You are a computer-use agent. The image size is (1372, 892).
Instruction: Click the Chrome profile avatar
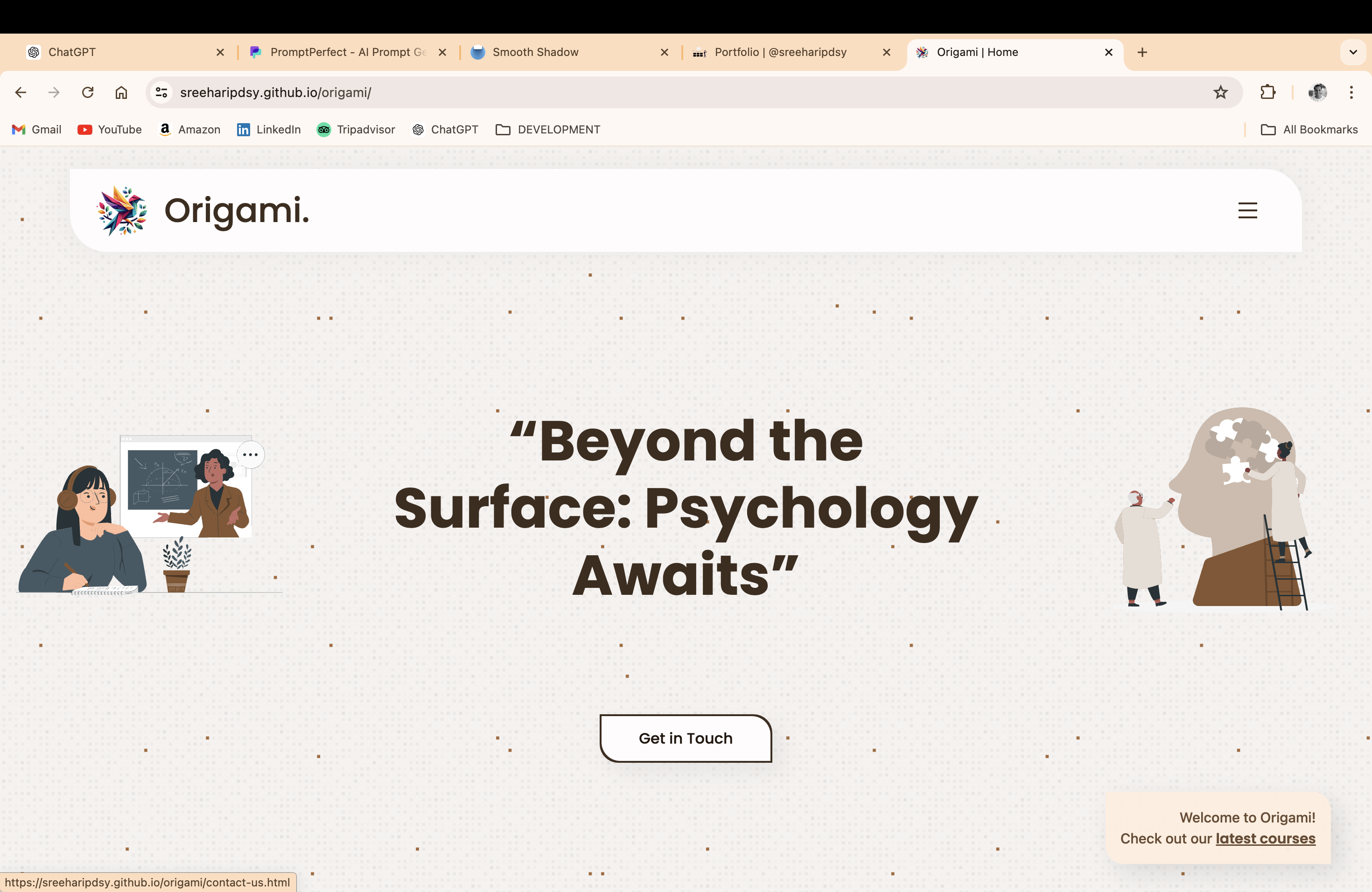point(1317,92)
